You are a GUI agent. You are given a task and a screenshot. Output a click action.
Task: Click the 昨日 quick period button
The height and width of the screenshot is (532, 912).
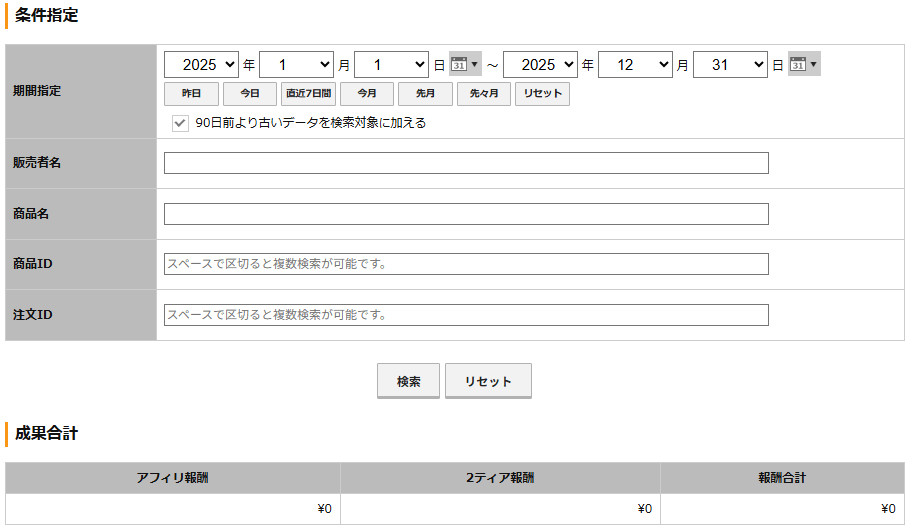pos(191,94)
